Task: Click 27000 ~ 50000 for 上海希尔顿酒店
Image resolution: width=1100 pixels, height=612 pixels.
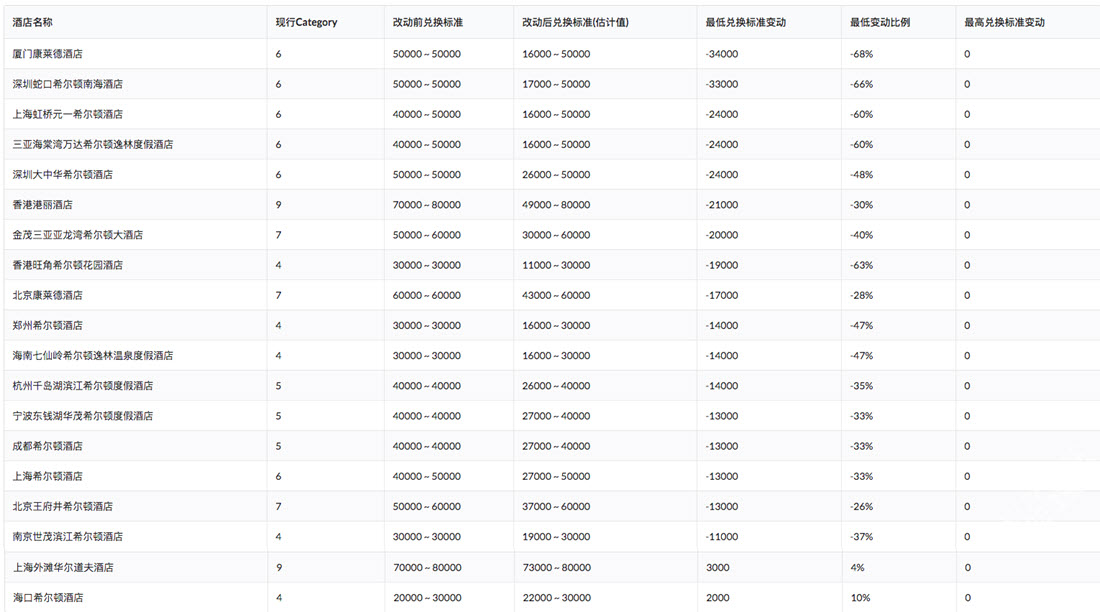Action: tap(556, 476)
